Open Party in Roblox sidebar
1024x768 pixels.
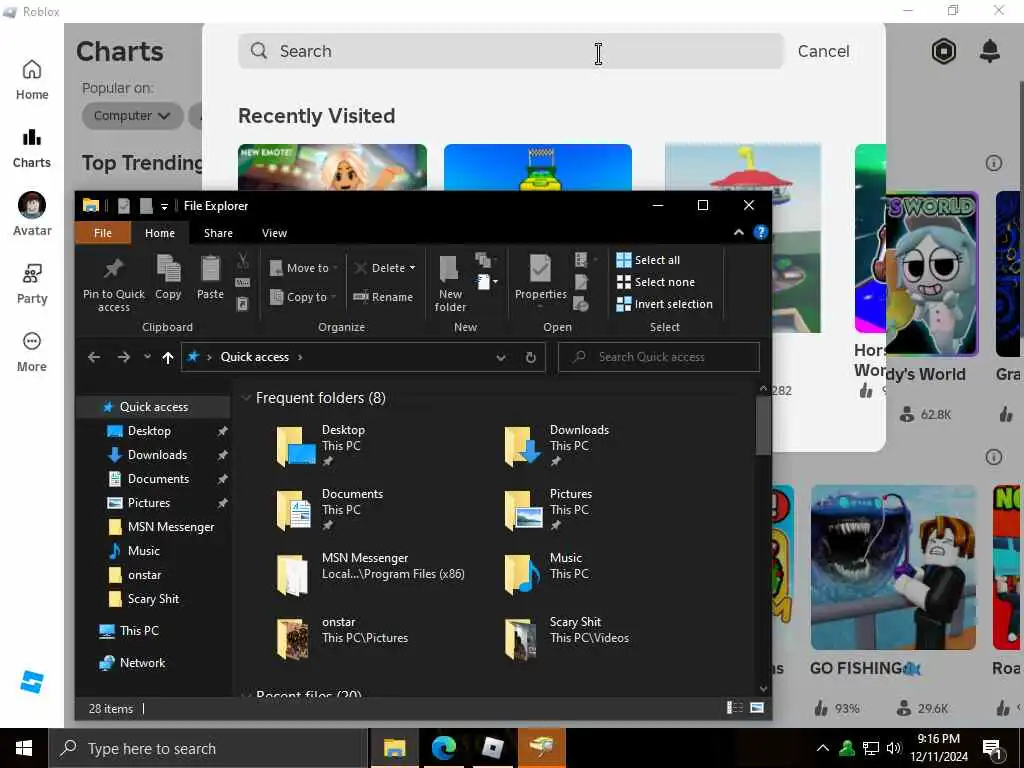pos(31,284)
